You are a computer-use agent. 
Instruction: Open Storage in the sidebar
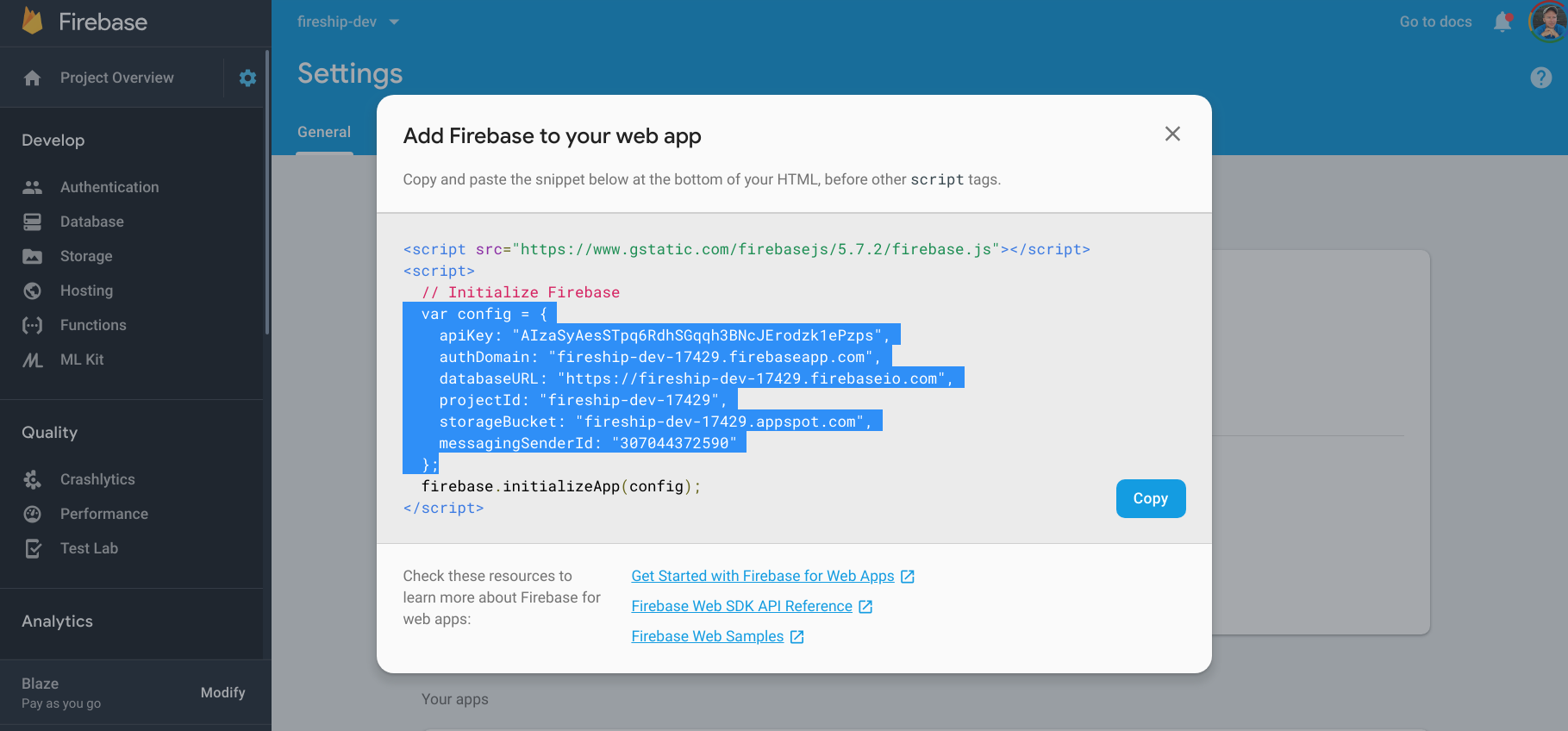[x=86, y=256]
